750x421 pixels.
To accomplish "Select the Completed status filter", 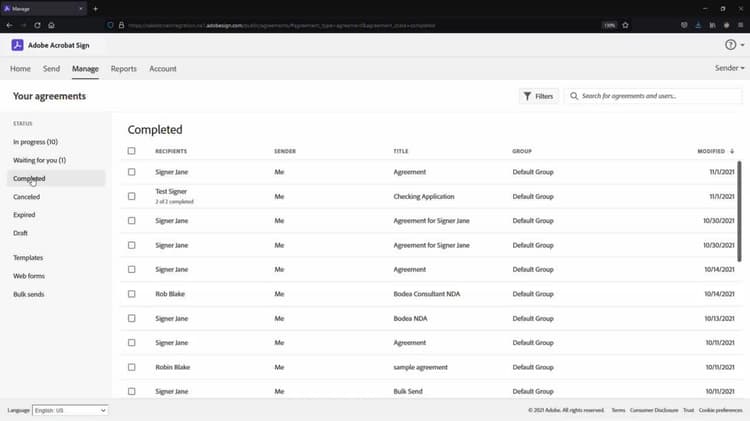I will pyautogui.click(x=56, y=178).
